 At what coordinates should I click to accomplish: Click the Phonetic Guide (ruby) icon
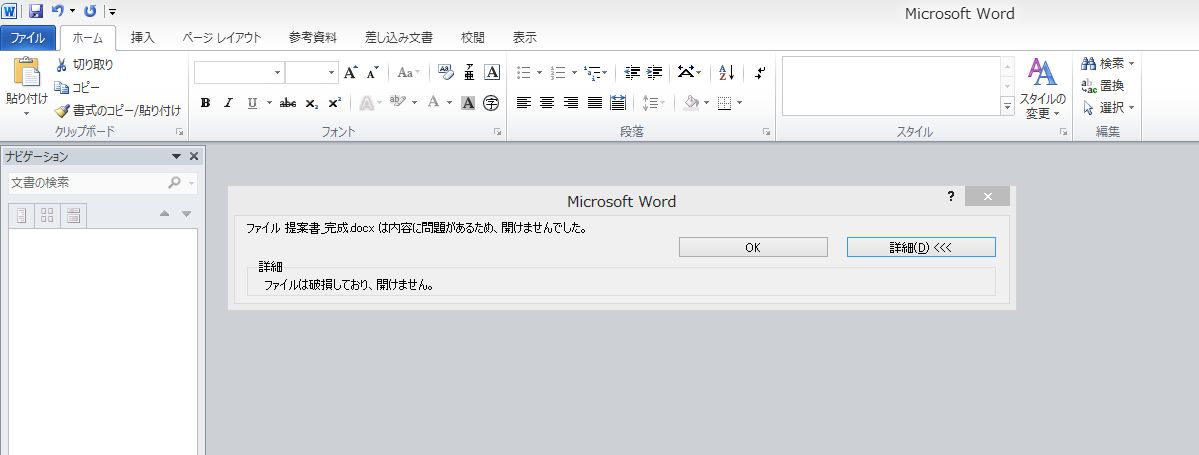click(x=469, y=73)
